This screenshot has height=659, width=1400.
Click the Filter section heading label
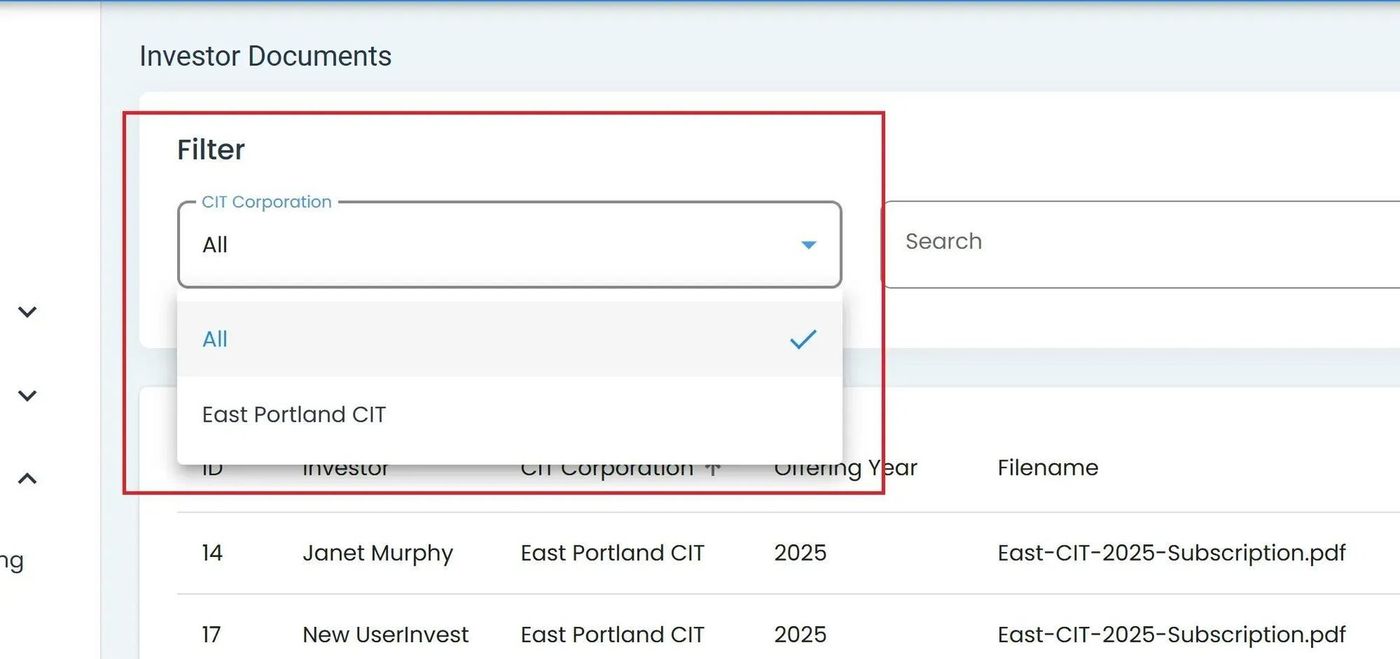[210, 149]
